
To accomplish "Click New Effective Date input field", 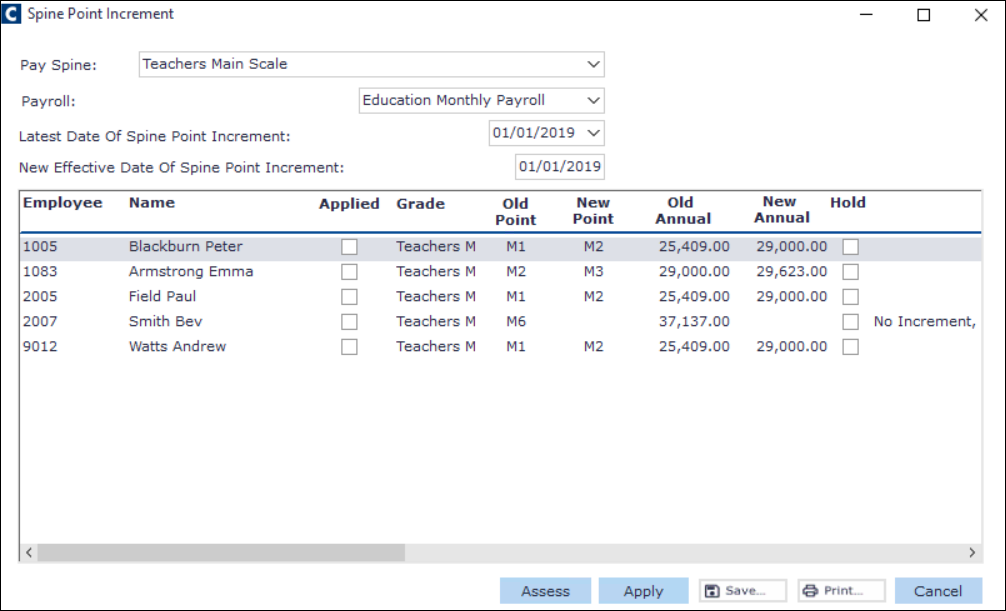I will tap(559, 167).
